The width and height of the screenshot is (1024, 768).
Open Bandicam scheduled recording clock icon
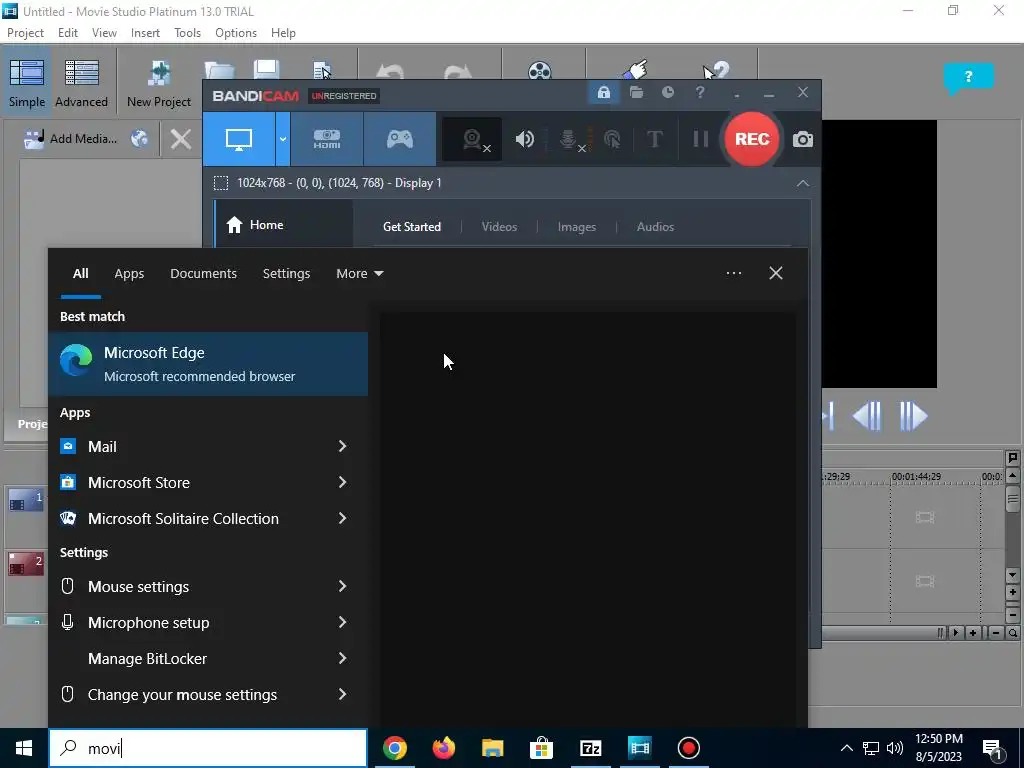667,92
